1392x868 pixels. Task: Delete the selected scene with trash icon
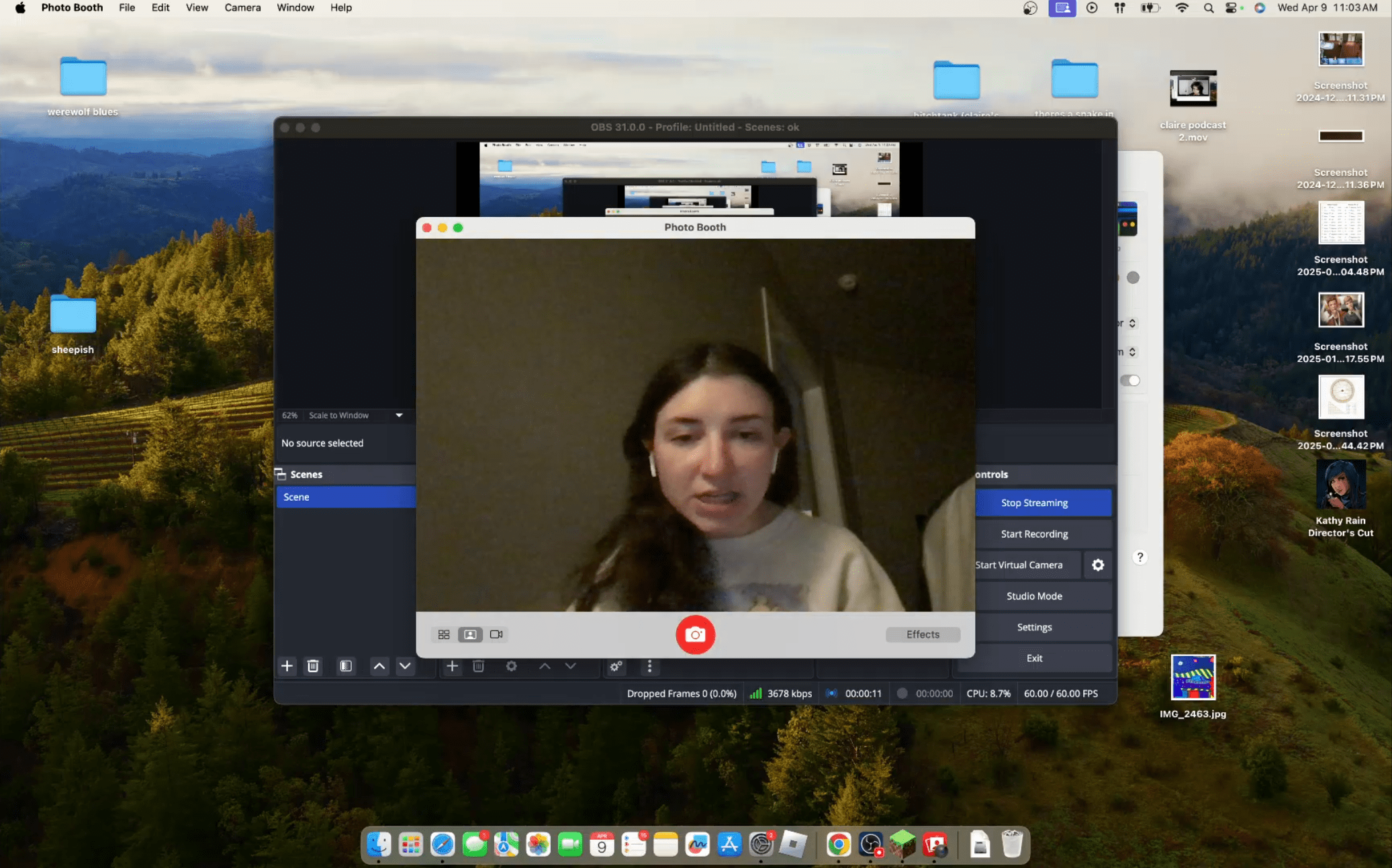(313, 666)
